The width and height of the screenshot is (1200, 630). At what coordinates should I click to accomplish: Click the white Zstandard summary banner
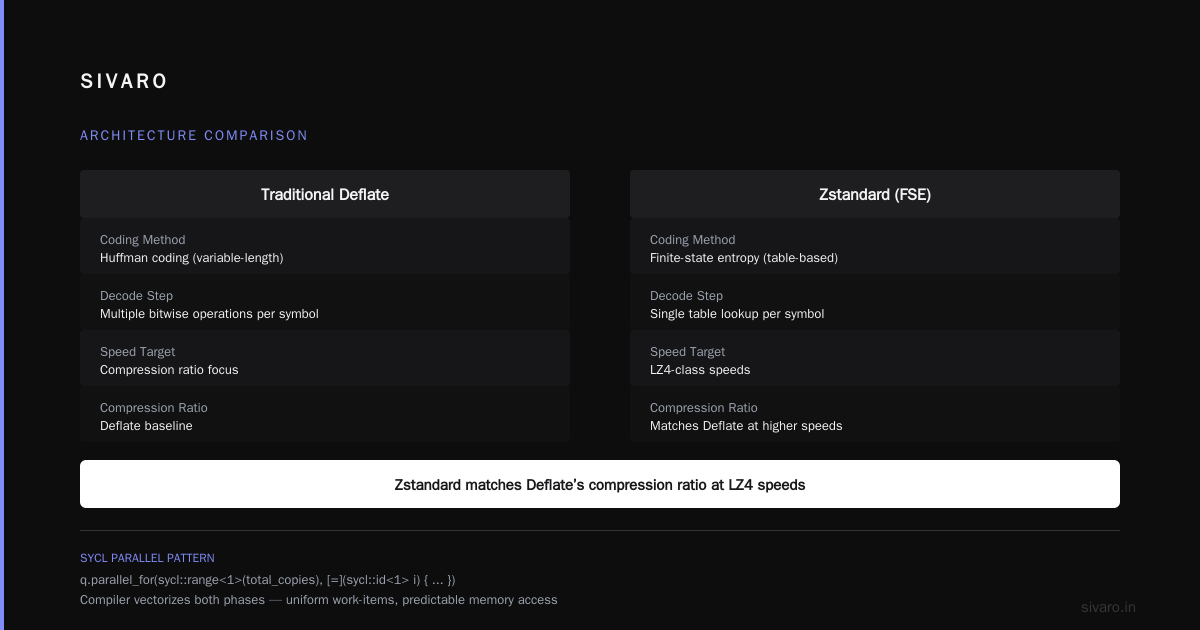(x=600, y=484)
